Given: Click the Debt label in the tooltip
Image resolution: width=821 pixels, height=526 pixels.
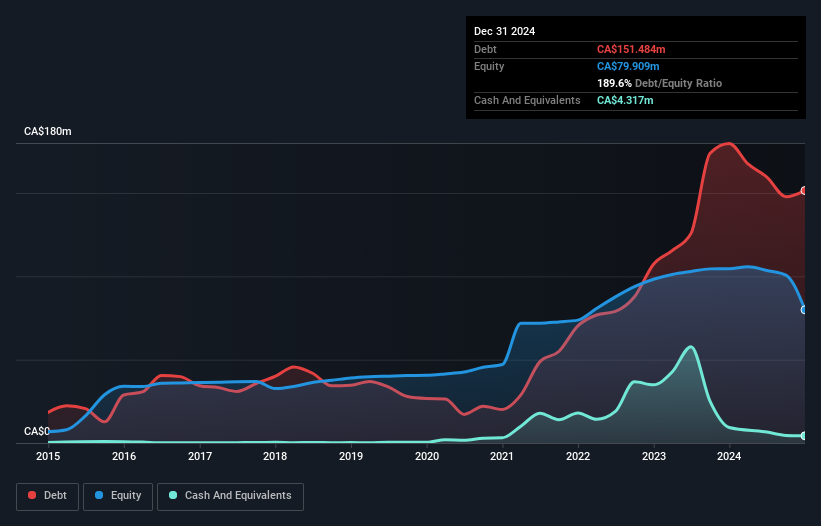Looking at the screenshot, I should [485, 49].
